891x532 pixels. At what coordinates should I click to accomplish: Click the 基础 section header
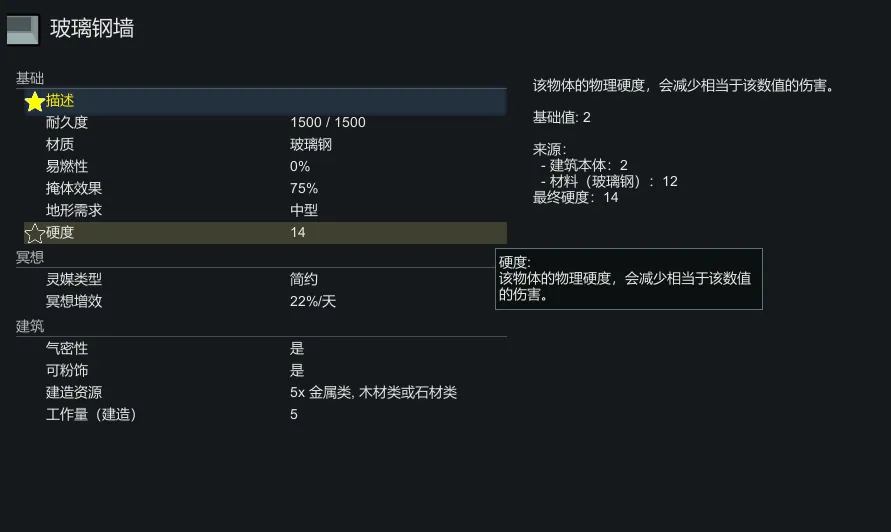click(30, 78)
